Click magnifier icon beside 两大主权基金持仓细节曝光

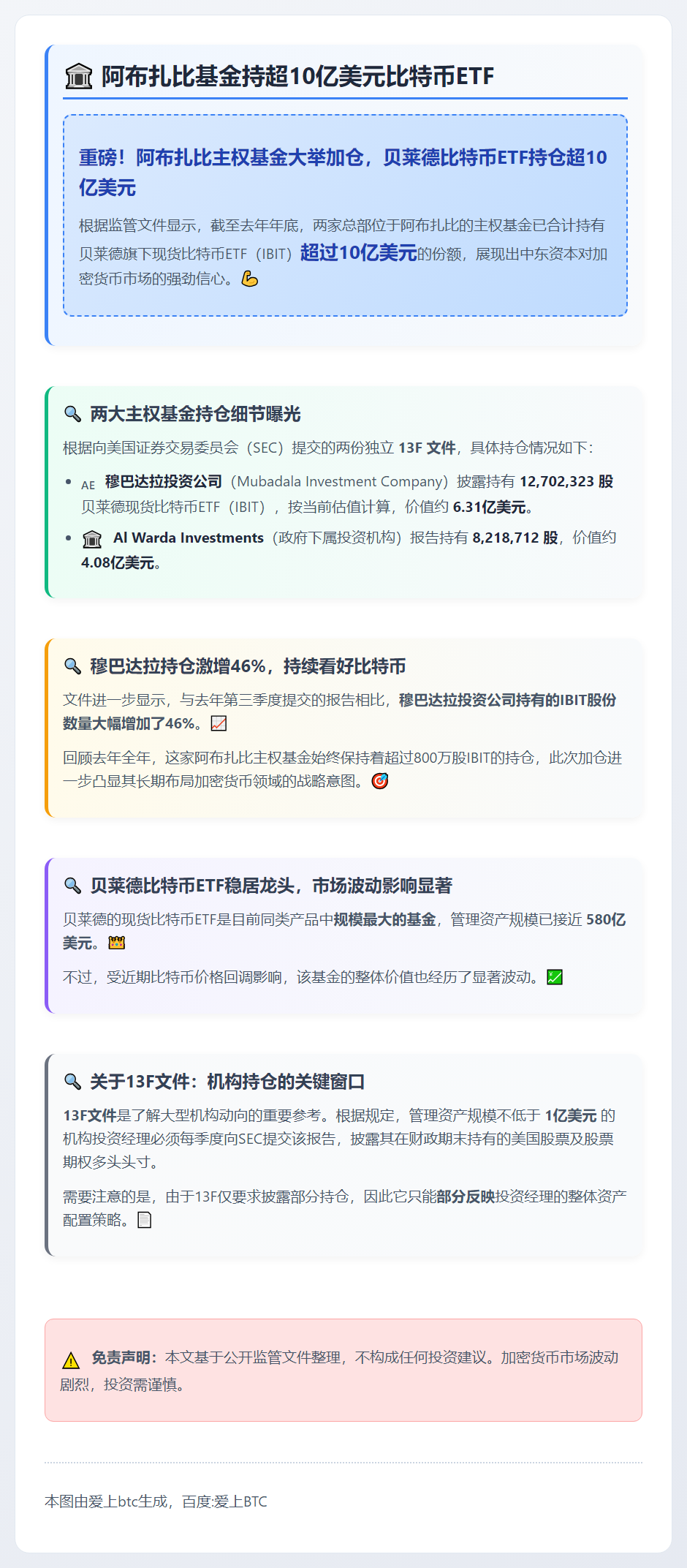click(x=72, y=414)
